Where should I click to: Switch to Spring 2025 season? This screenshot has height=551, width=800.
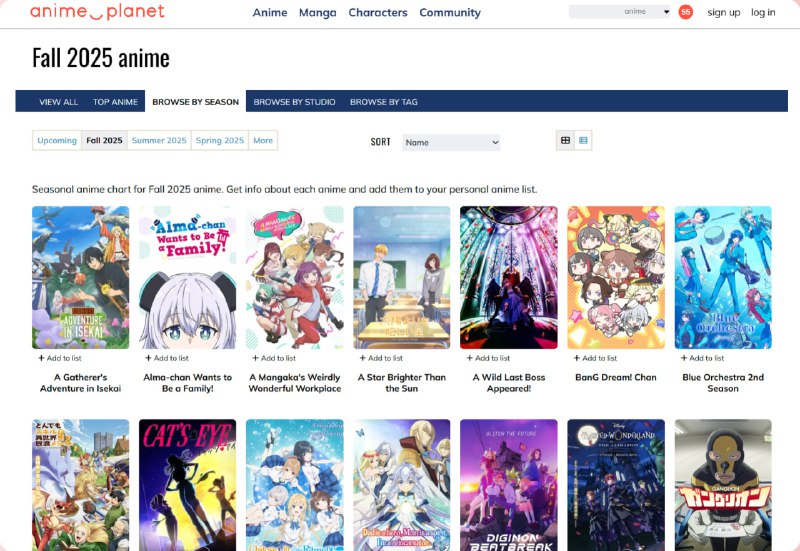tap(220, 140)
